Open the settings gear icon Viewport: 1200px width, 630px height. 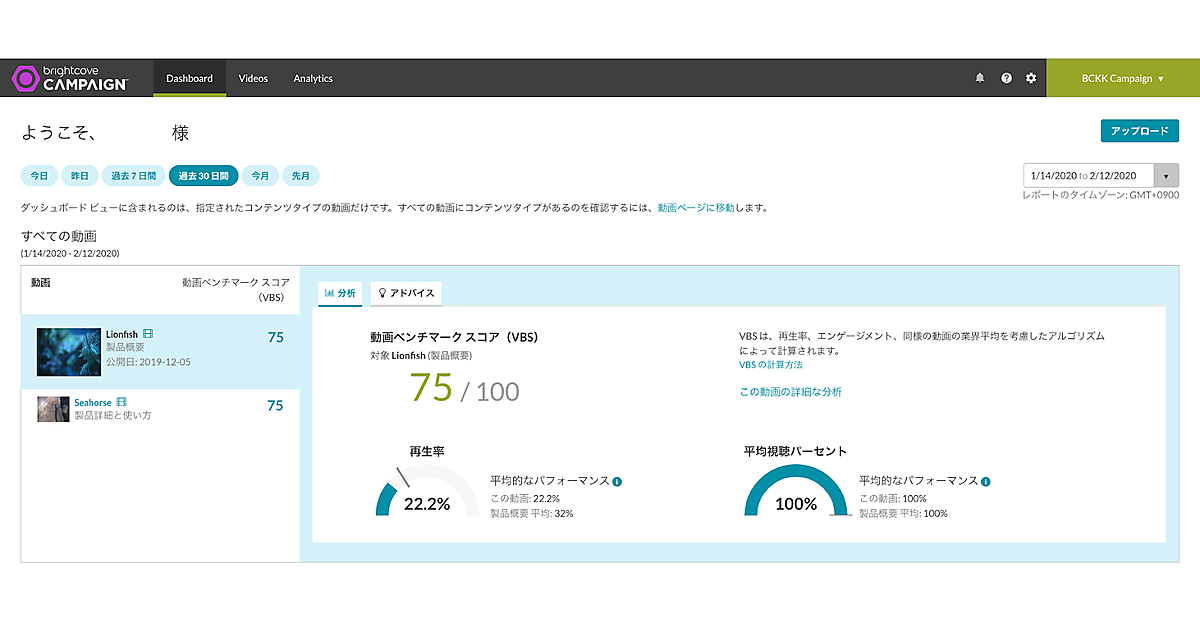tap(1031, 78)
